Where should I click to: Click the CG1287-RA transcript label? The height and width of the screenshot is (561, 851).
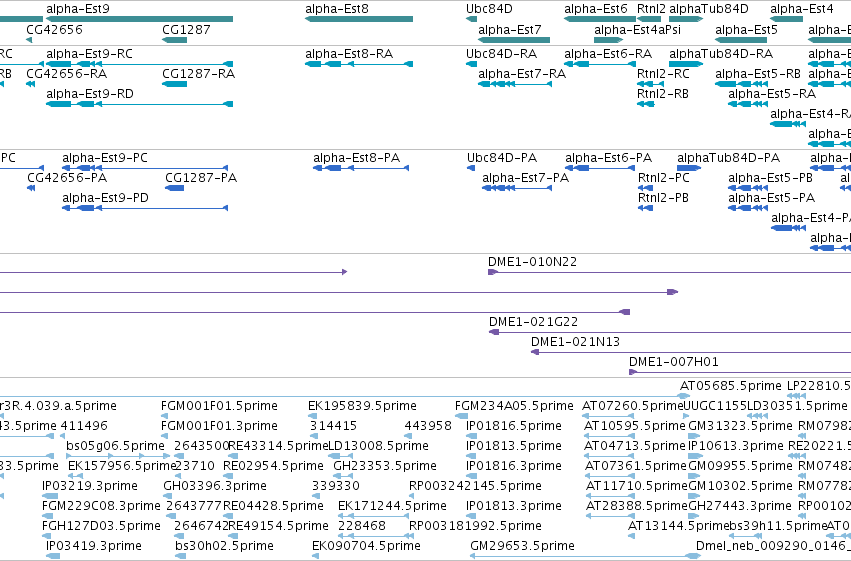pyautogui.click(x=199, y=74)
